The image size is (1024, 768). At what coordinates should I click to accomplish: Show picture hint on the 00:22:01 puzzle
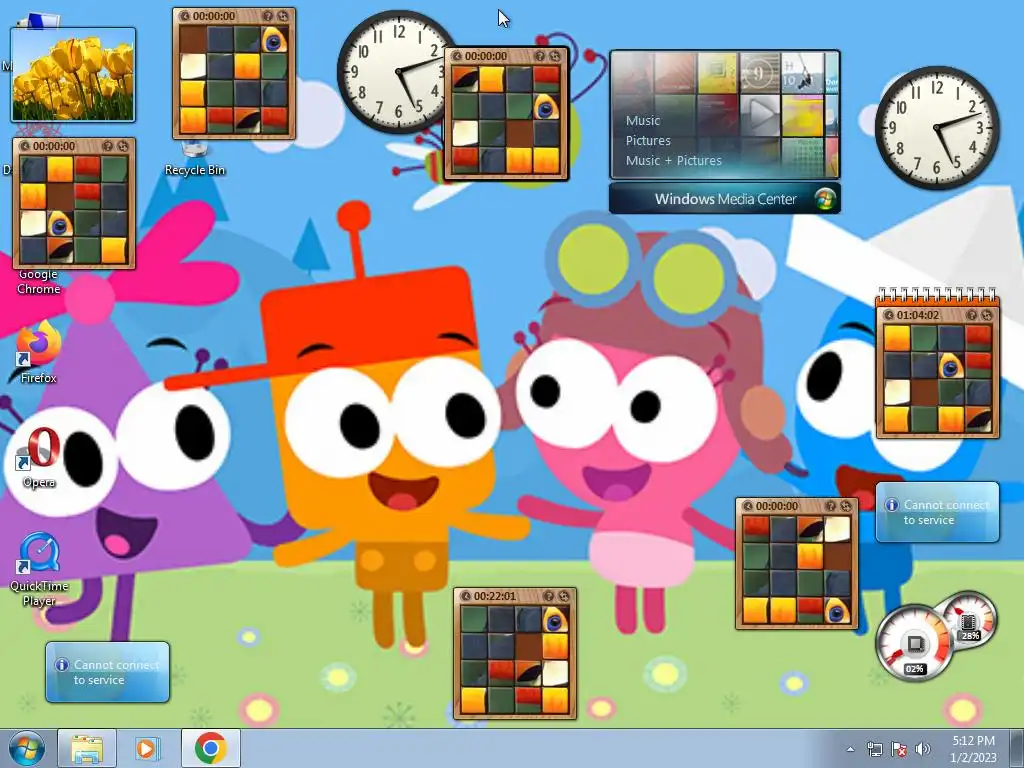pyautogui.click(x=549, y=596)
